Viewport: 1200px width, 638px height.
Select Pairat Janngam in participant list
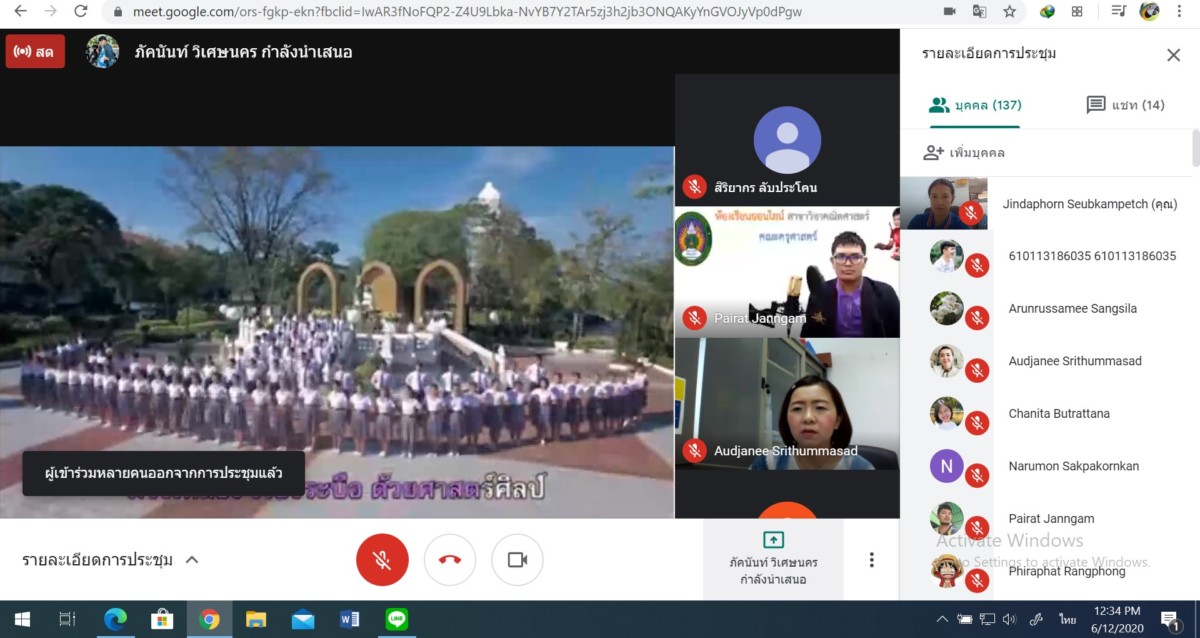[x=1044, y=519]
